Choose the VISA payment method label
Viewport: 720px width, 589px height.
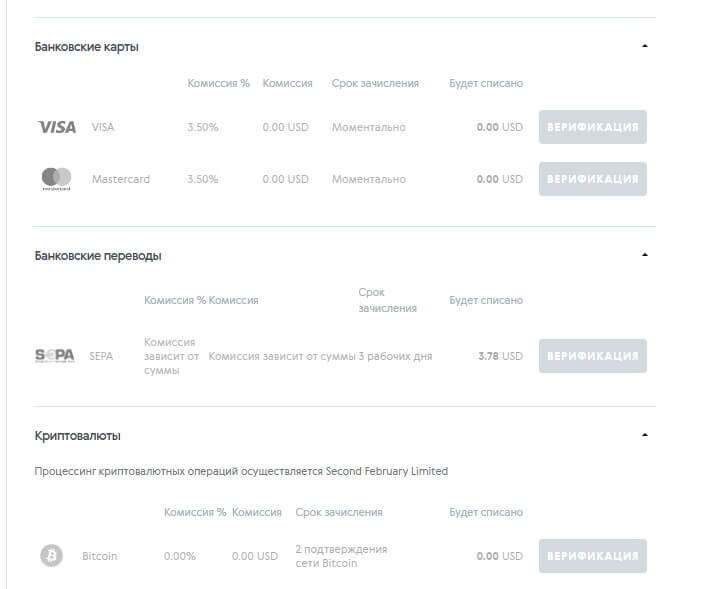pos(103,127)
